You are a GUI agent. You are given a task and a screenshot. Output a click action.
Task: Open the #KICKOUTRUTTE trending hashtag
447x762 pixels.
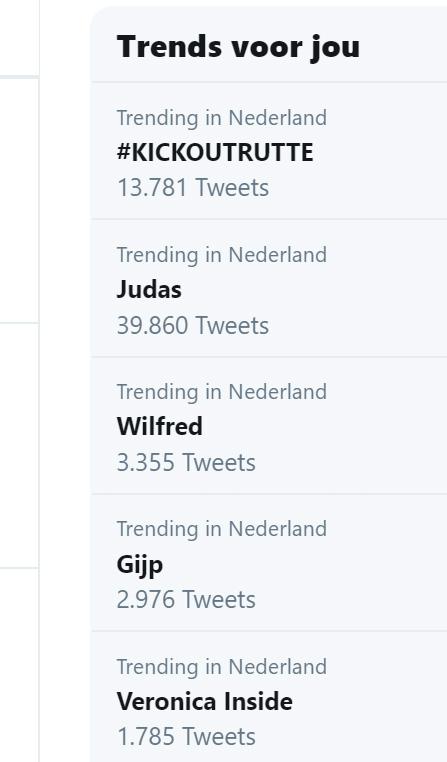pos(215,153)
